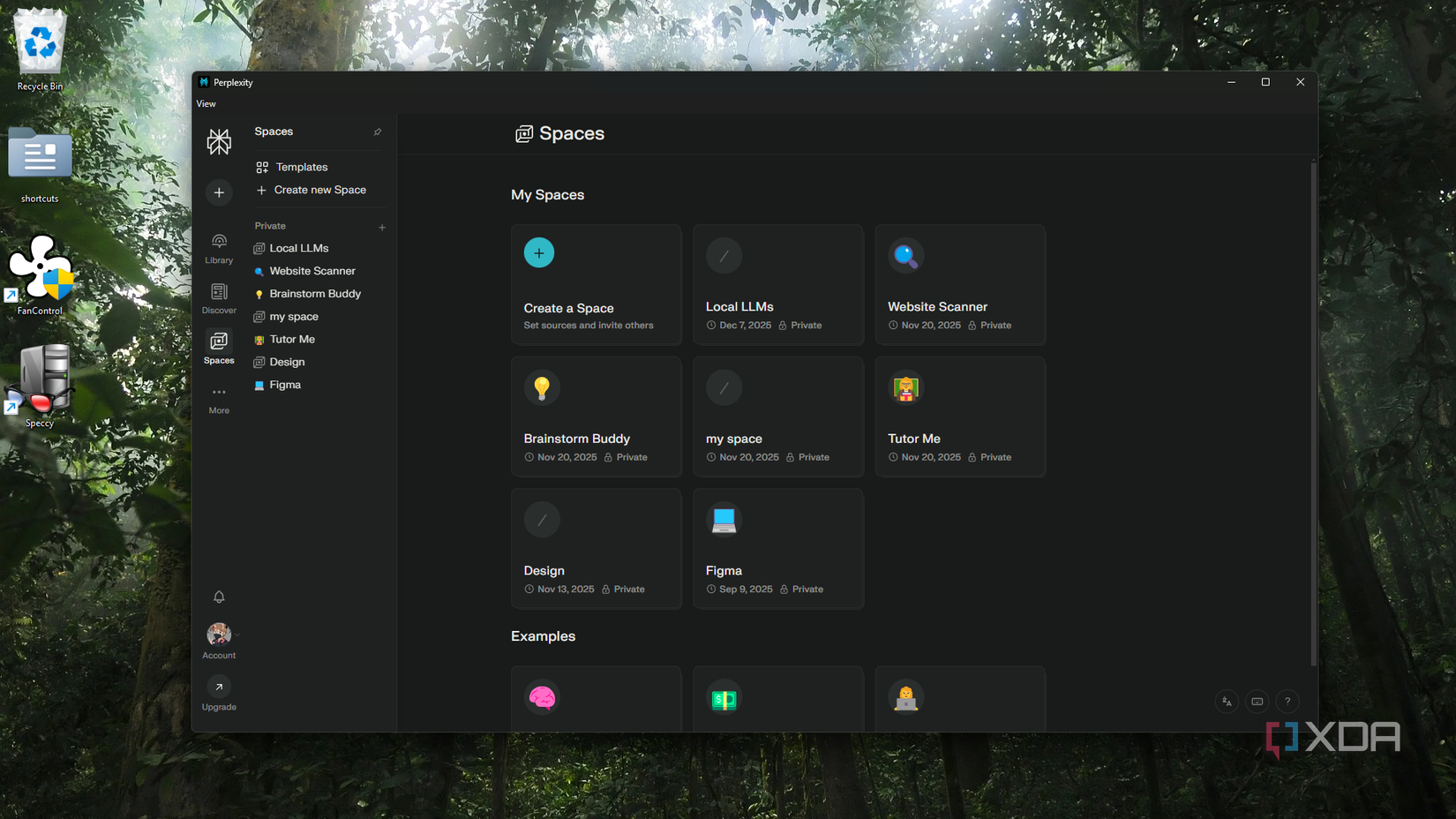This screenshot has height=819, width=1456.
Task: Click the Local LLMs card icon
Action: (724, 256)
